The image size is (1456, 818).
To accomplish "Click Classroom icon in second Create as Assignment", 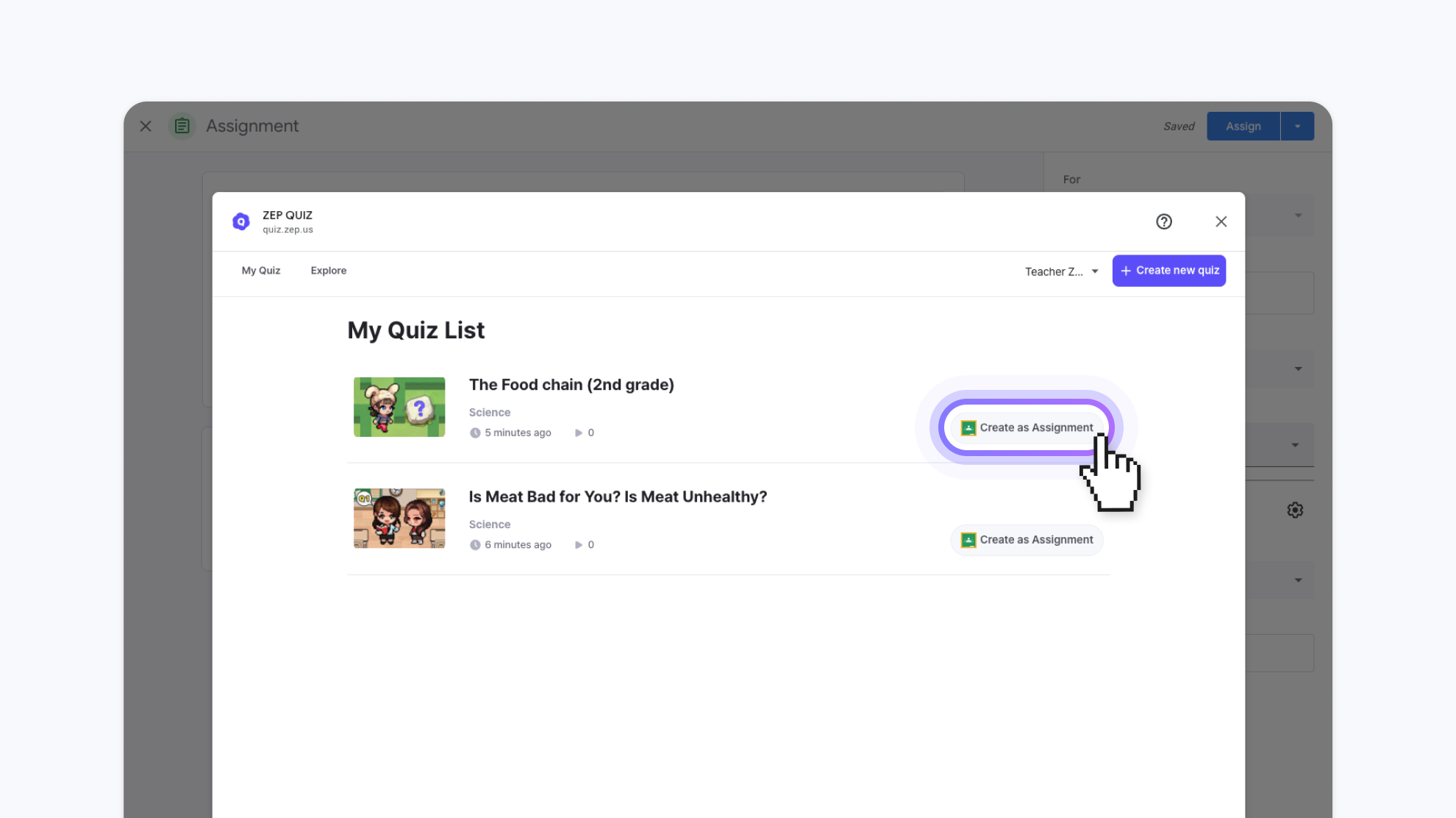I will click(968, 540).
